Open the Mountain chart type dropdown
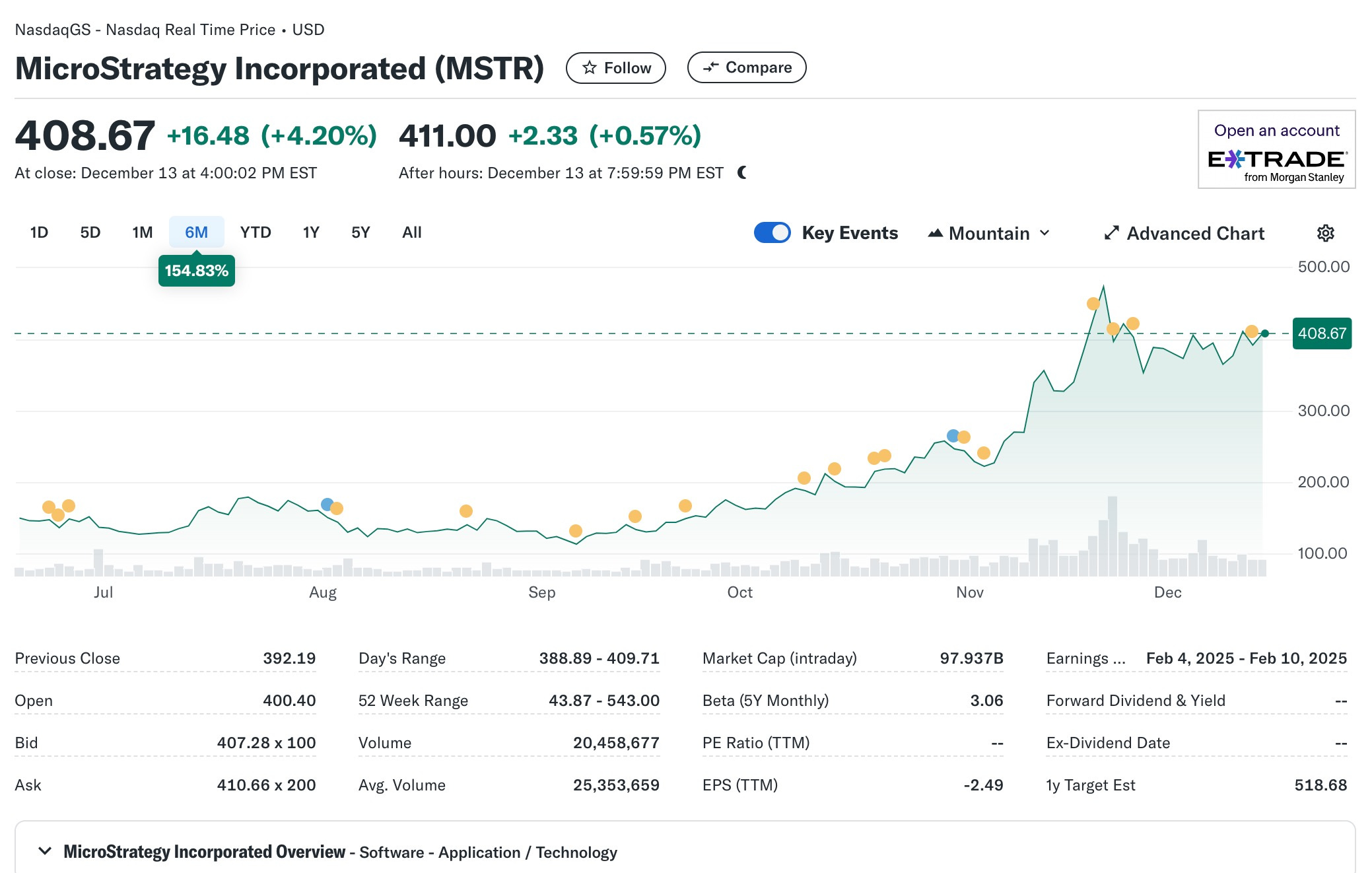 (x=988, y=233)
